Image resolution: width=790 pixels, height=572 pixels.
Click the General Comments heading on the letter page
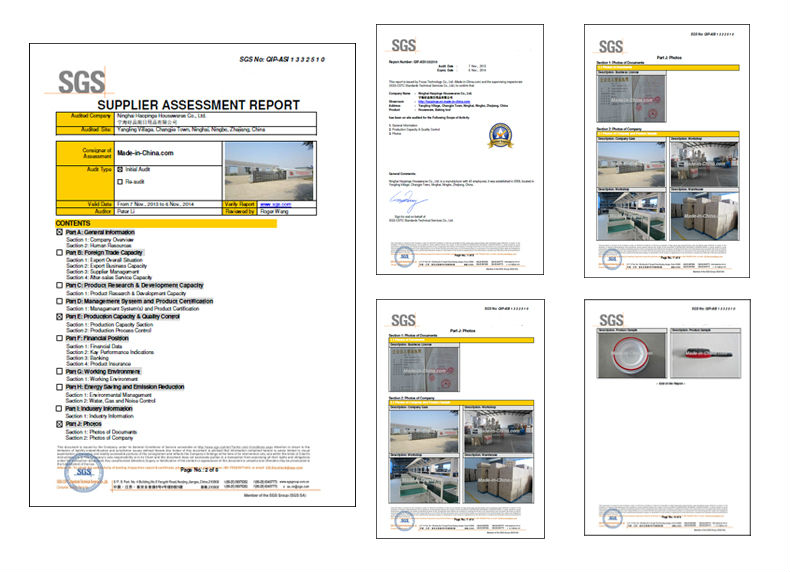coord(402,174)
